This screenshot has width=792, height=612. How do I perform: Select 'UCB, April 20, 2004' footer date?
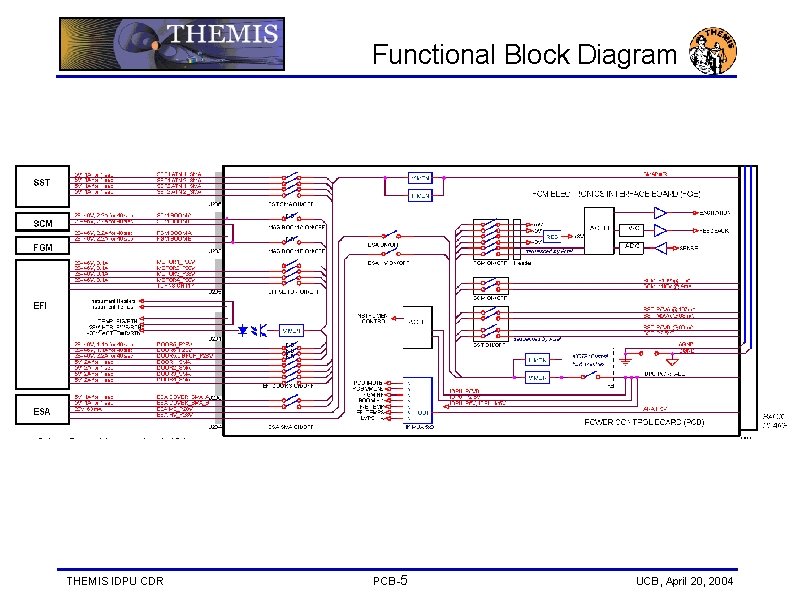(684, 581)
